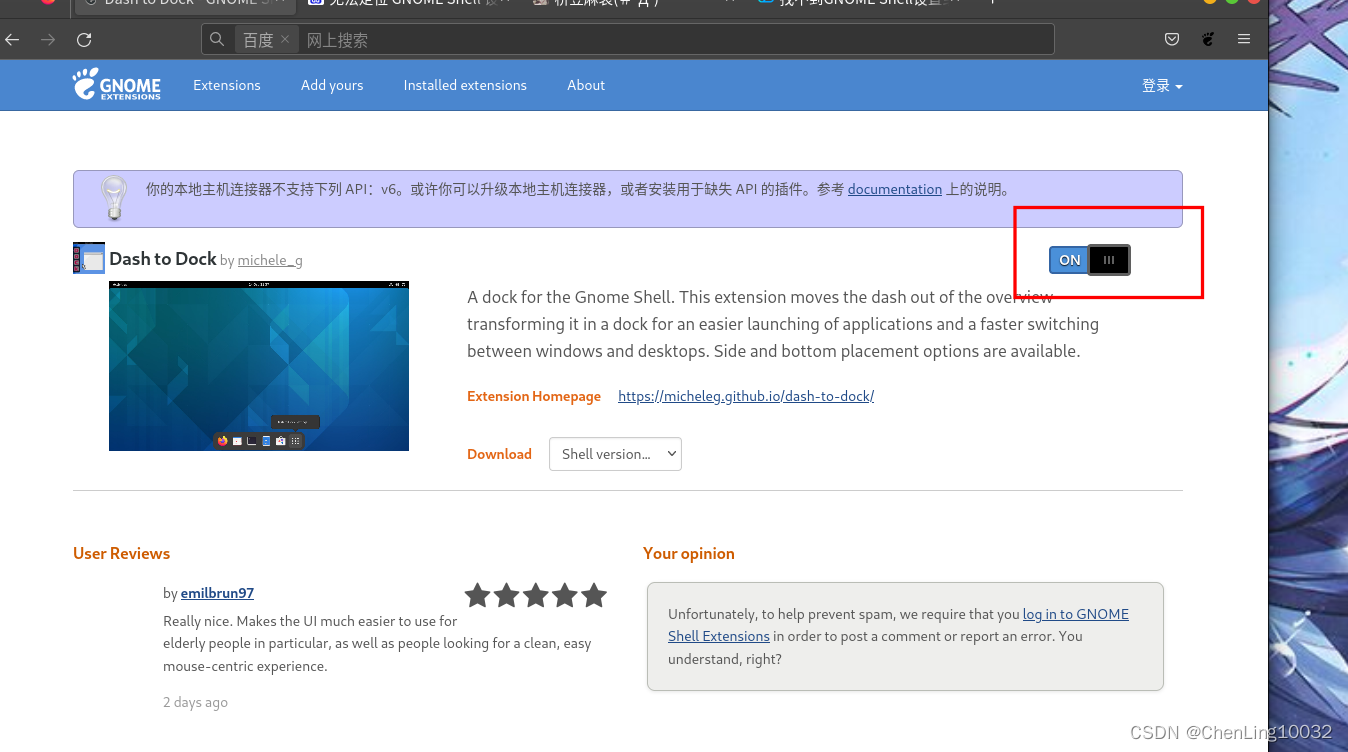1348x752 pixels.
Task: Click the review text starting 'Really nice'
Action: coord(377,643)
